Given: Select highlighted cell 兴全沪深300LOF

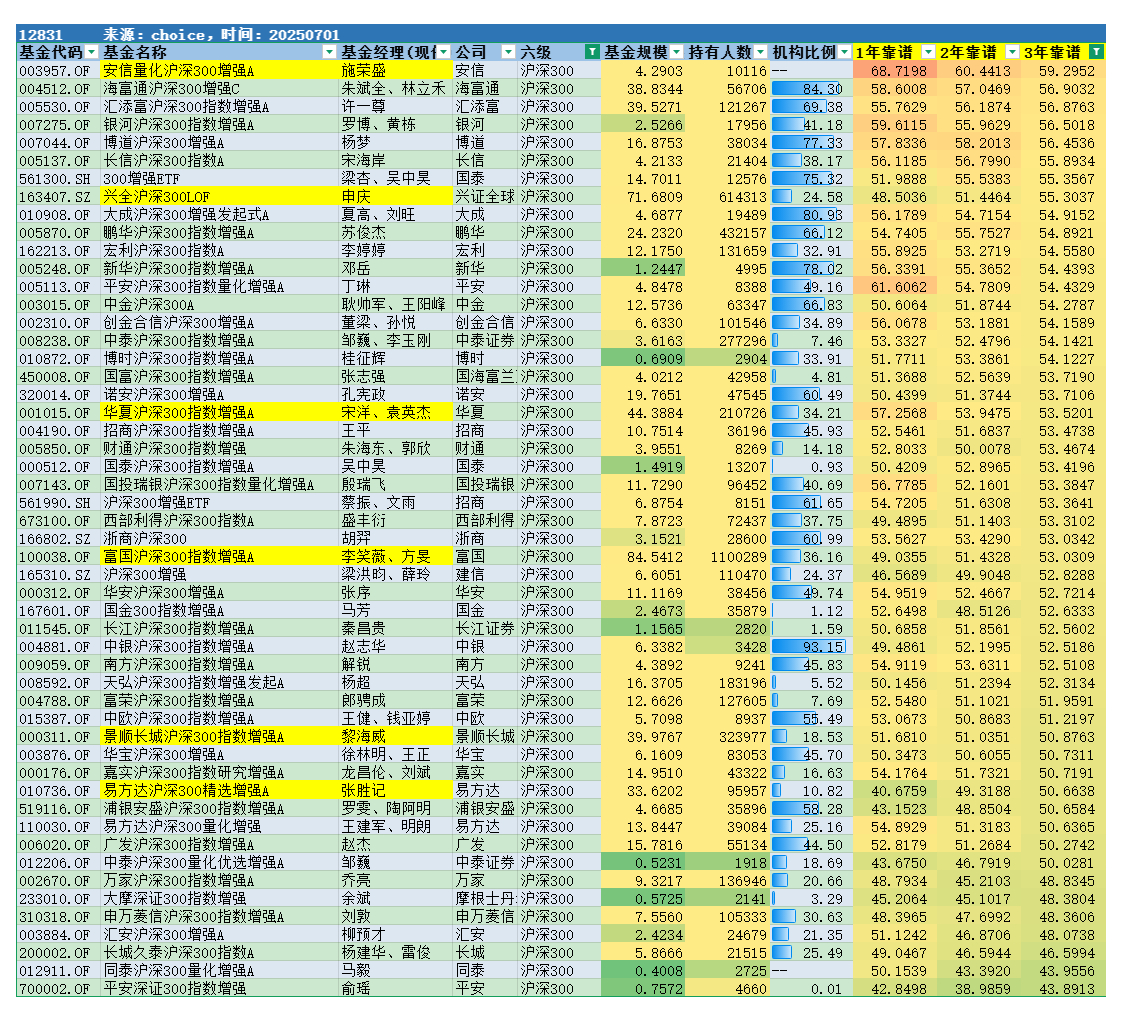Looking at the screenshot, I should [x=219, y=197].
